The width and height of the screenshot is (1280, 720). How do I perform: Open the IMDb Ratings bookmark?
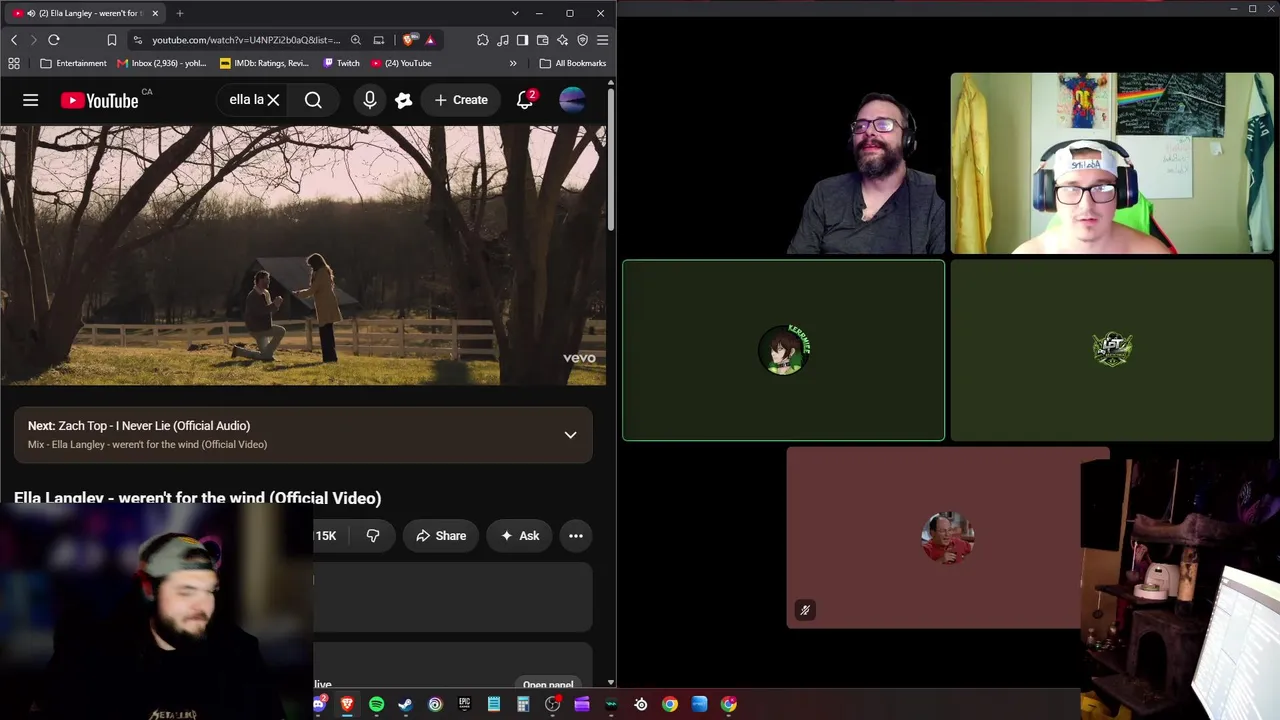[265, 63]
